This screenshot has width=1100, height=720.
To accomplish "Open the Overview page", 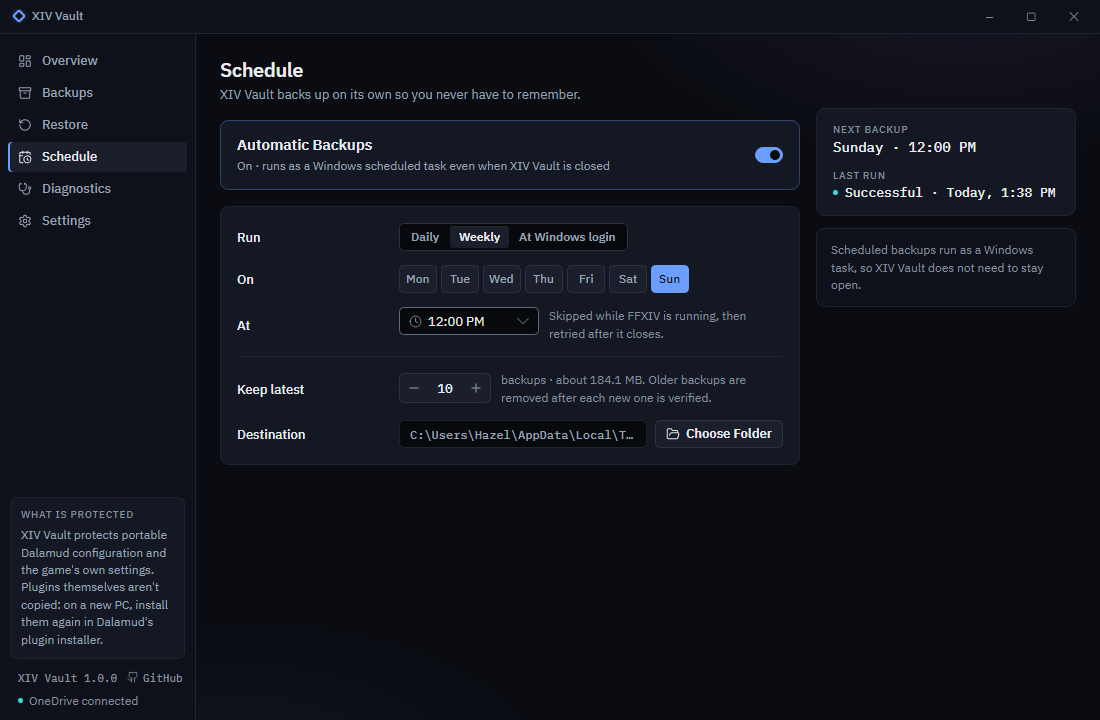I will coord(98,61).
